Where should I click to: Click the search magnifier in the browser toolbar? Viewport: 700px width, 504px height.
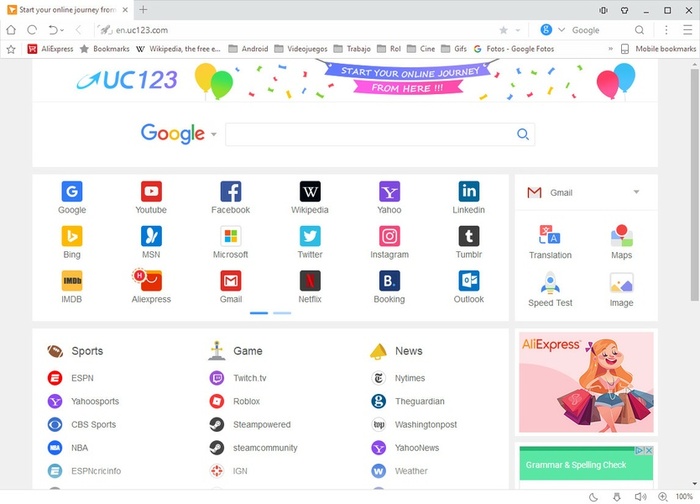tap(639, 30)
